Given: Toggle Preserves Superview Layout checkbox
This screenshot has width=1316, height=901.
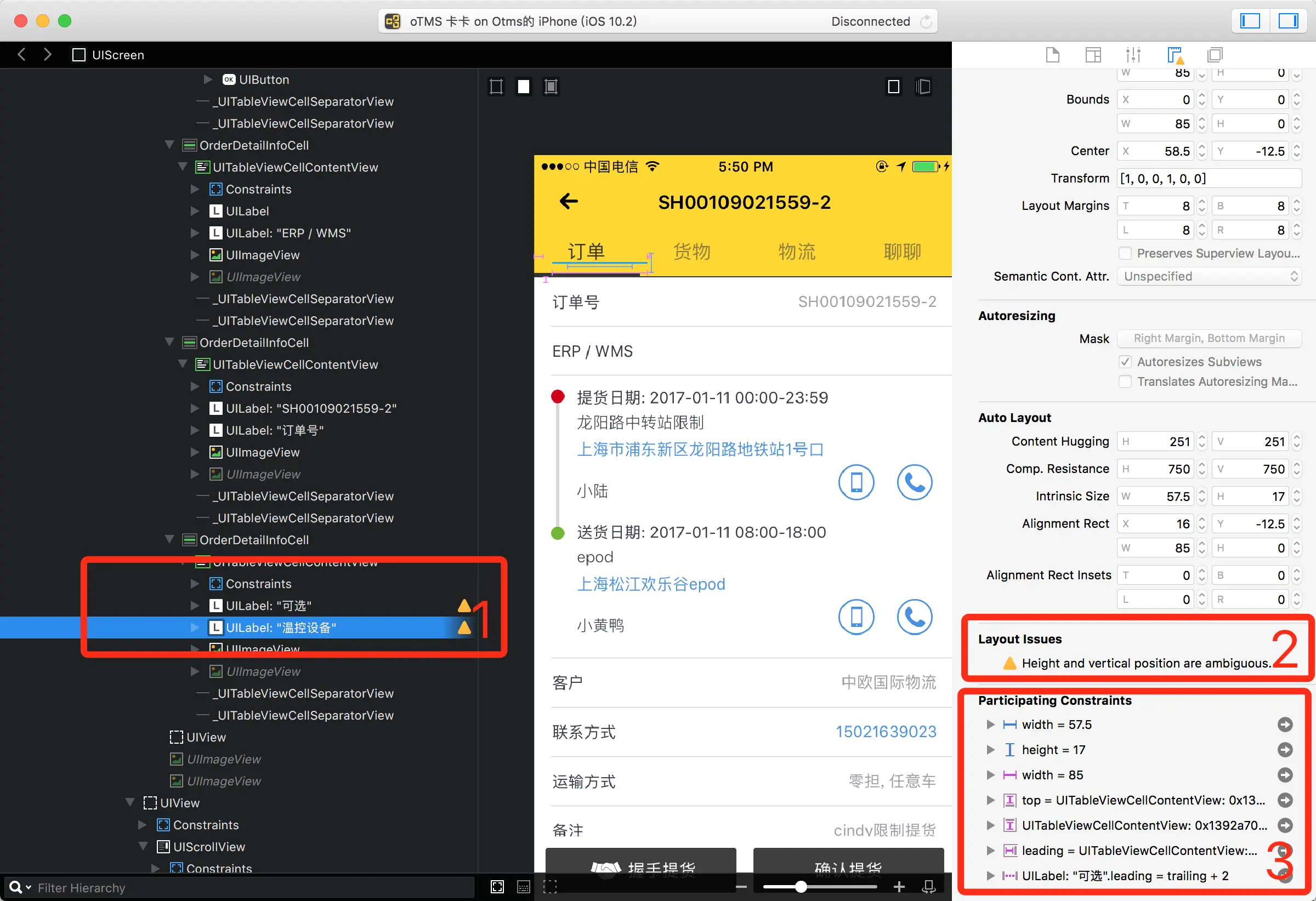Looking at the screenshot, I should click(1125, 253).
